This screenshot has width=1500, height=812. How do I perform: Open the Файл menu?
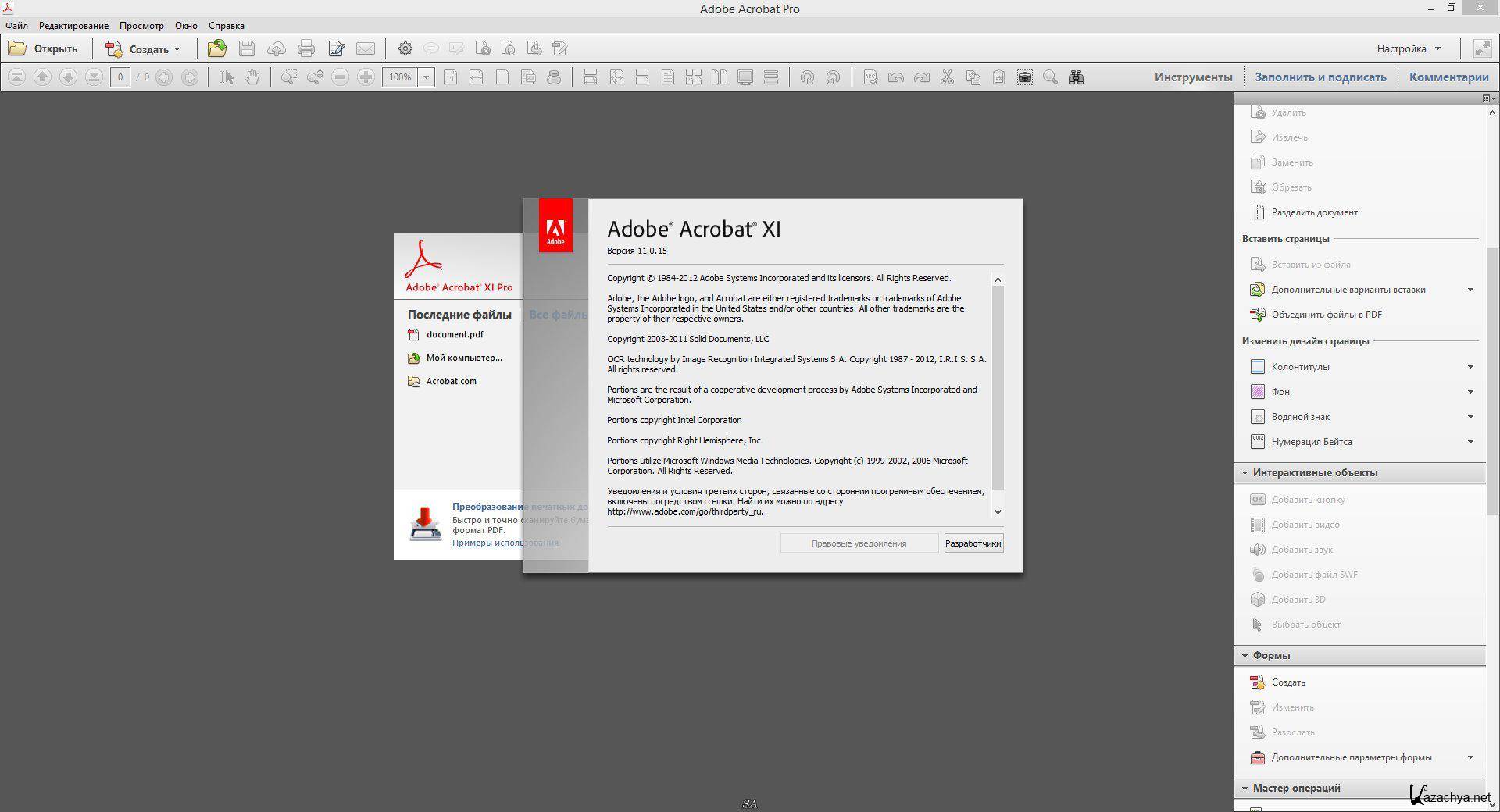click(x=16, y=26)
